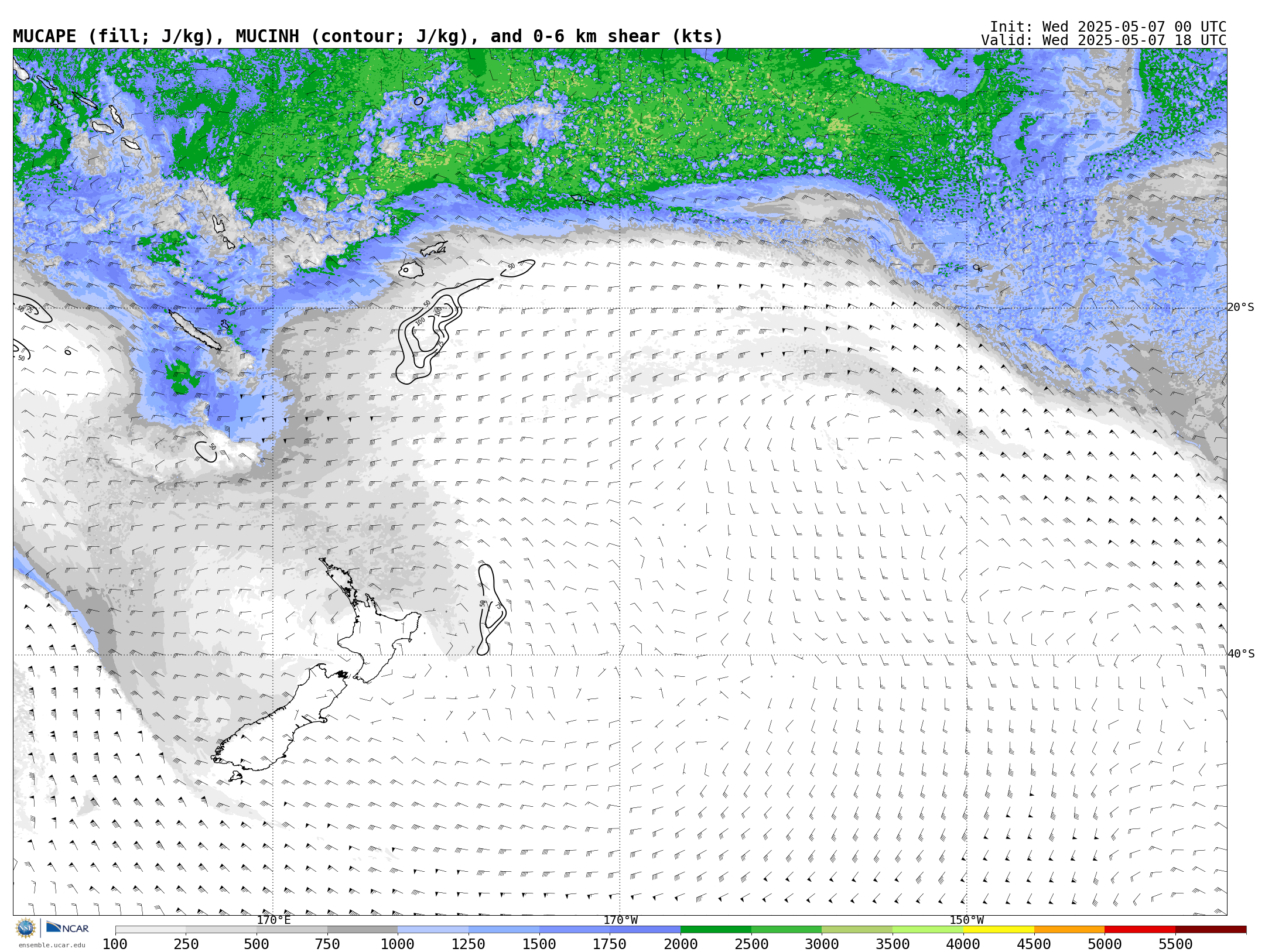Pick the lime green 3500–4000 colorbar swatch

[928, 930]
